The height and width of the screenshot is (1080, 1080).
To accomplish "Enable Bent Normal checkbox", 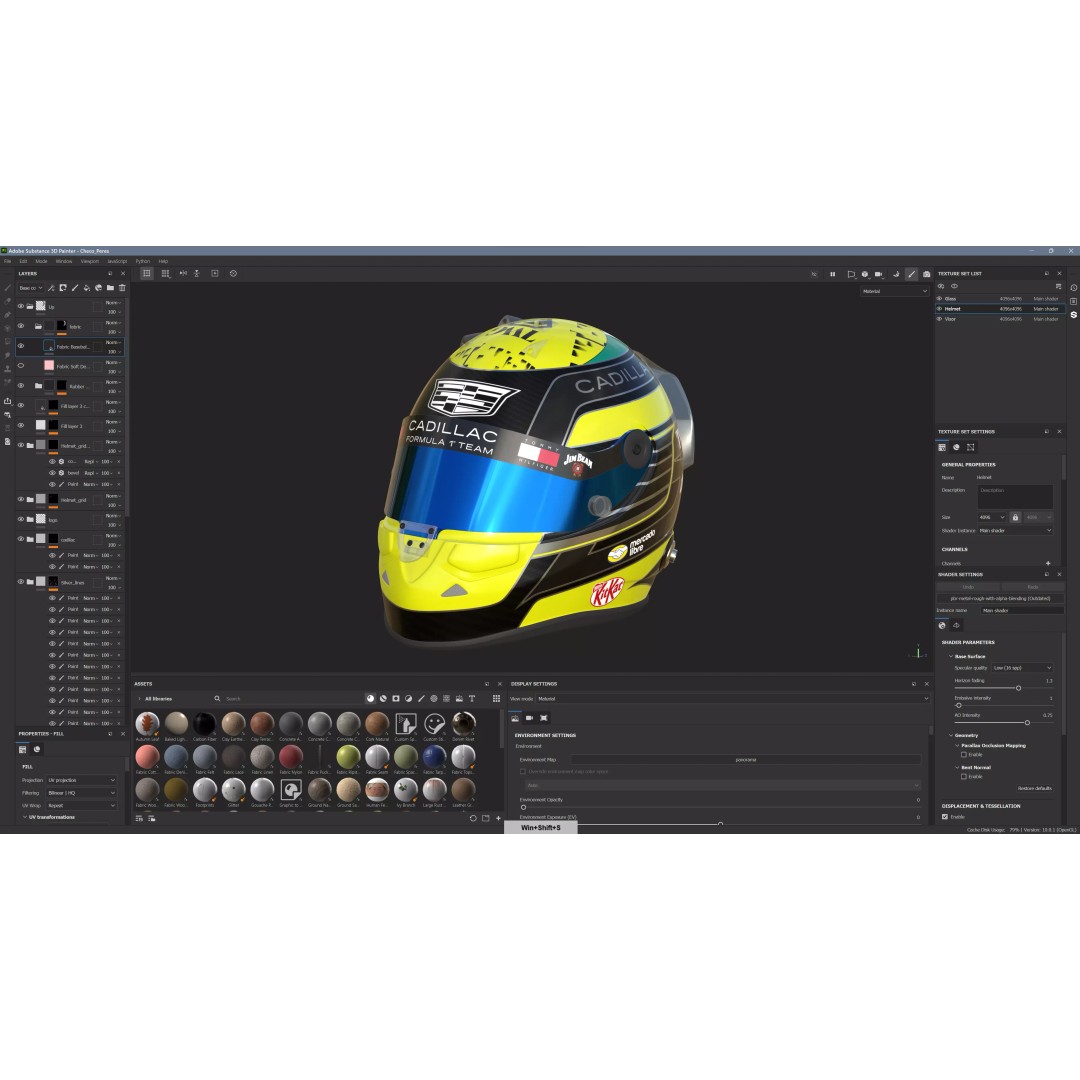I will tap(964, 776).
